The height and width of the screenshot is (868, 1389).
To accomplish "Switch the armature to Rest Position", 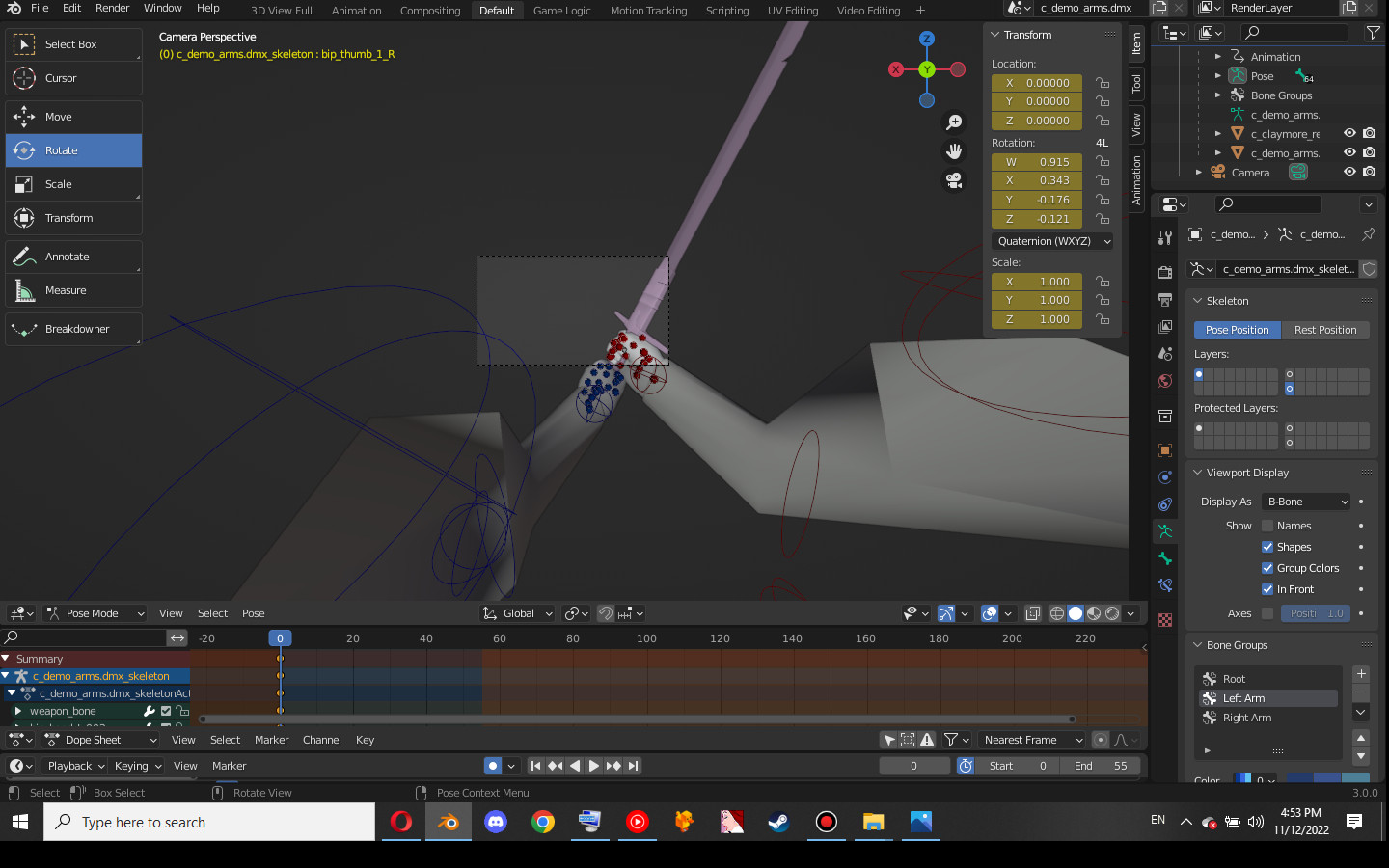I will (1325, 329).
